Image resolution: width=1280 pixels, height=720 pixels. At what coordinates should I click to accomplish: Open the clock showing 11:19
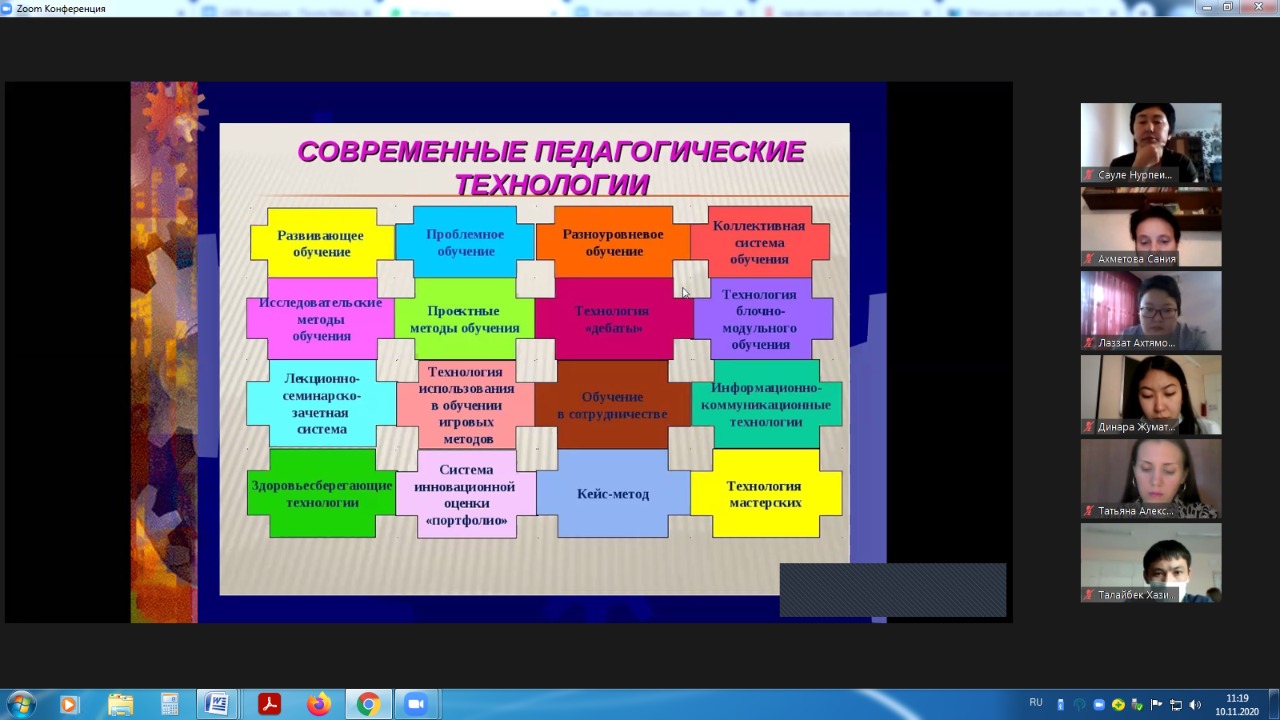(1237, 704)
